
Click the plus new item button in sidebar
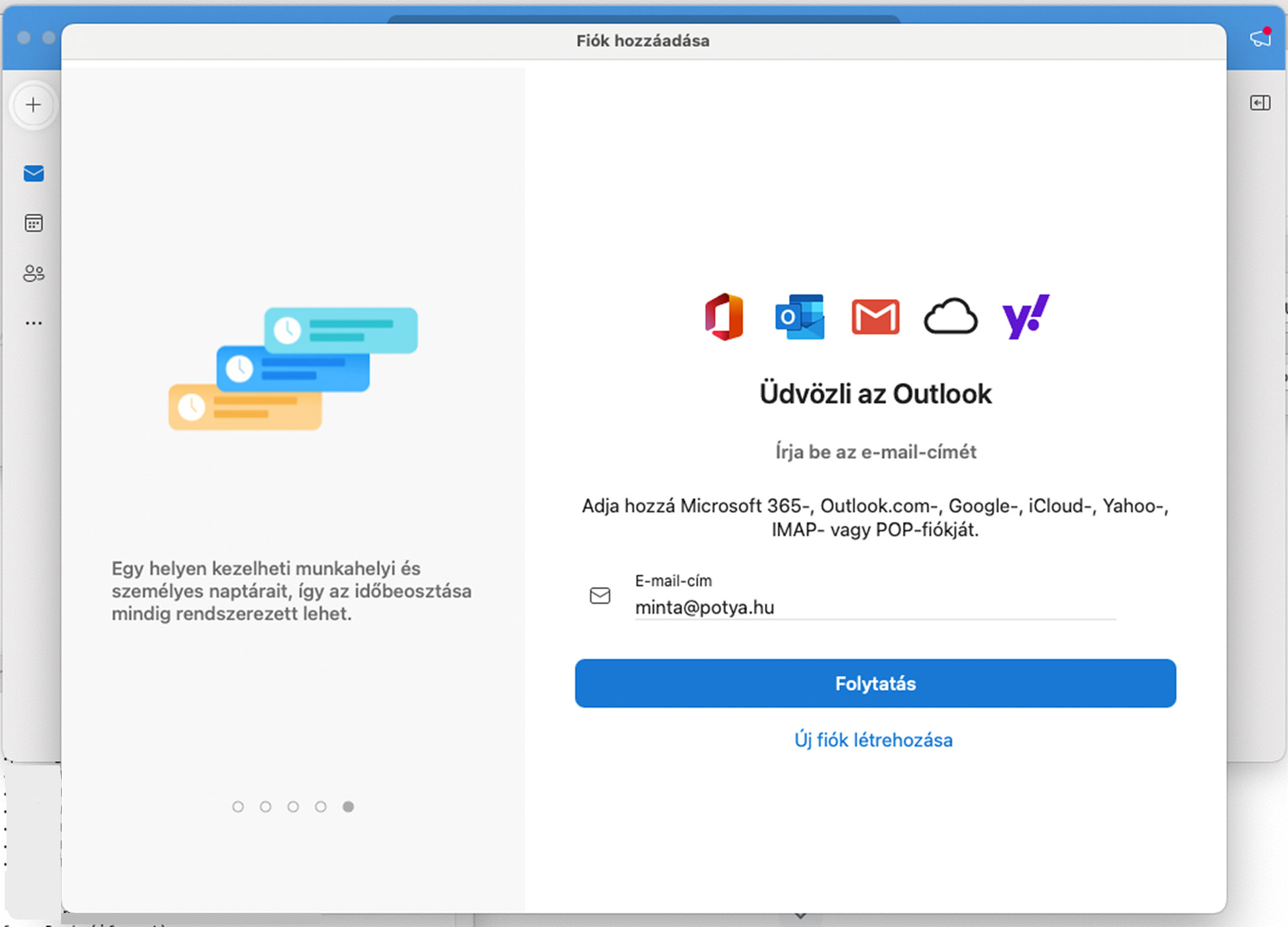coord(34,105)
